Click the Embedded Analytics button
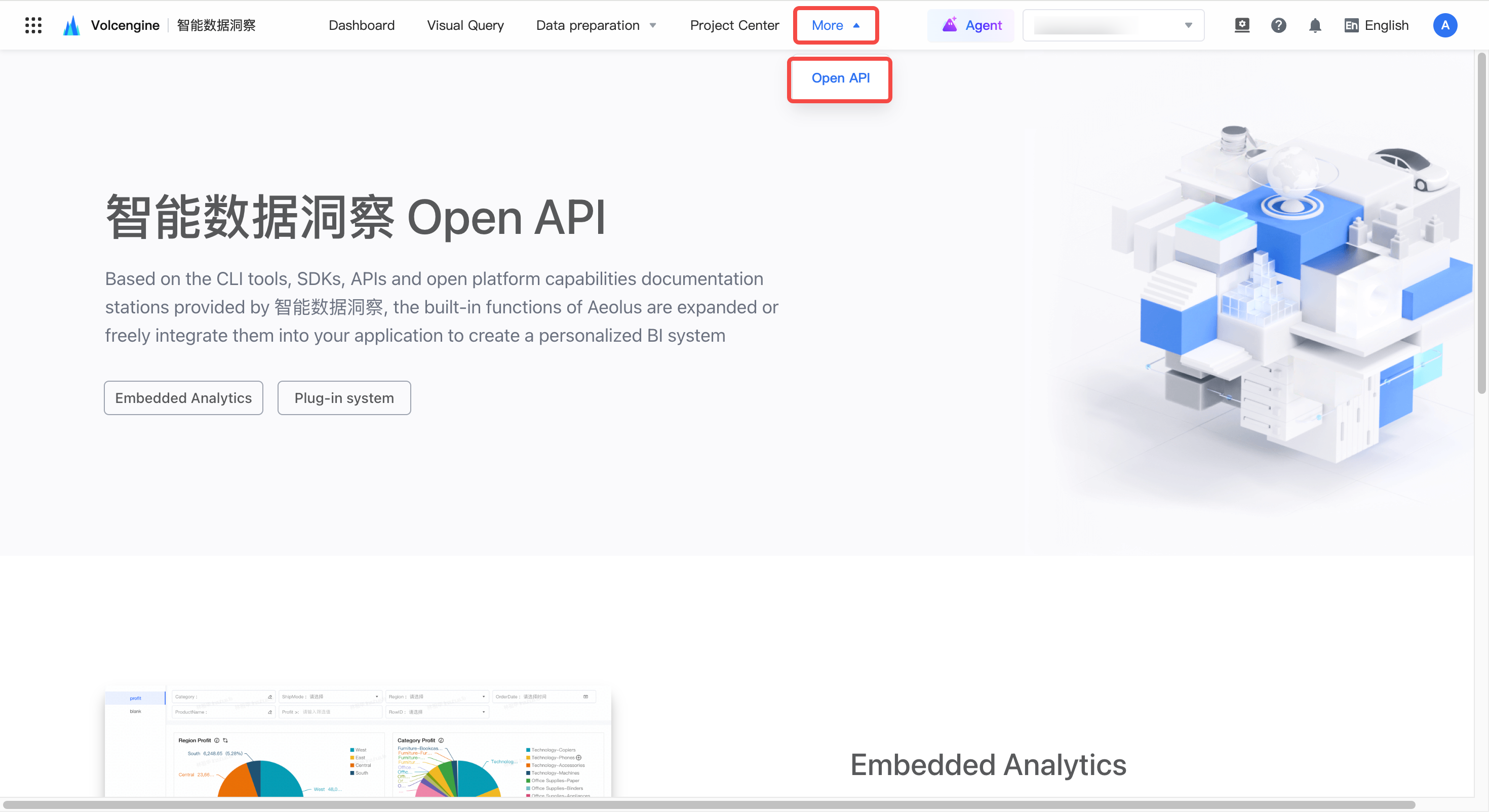Screen dimensions: 1489x812 183,397
